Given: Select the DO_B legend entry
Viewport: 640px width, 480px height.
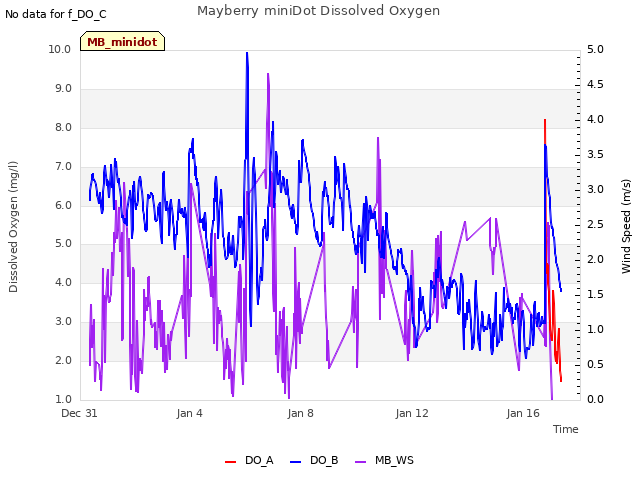Looking at the screenshot, I should pos(314,460).
